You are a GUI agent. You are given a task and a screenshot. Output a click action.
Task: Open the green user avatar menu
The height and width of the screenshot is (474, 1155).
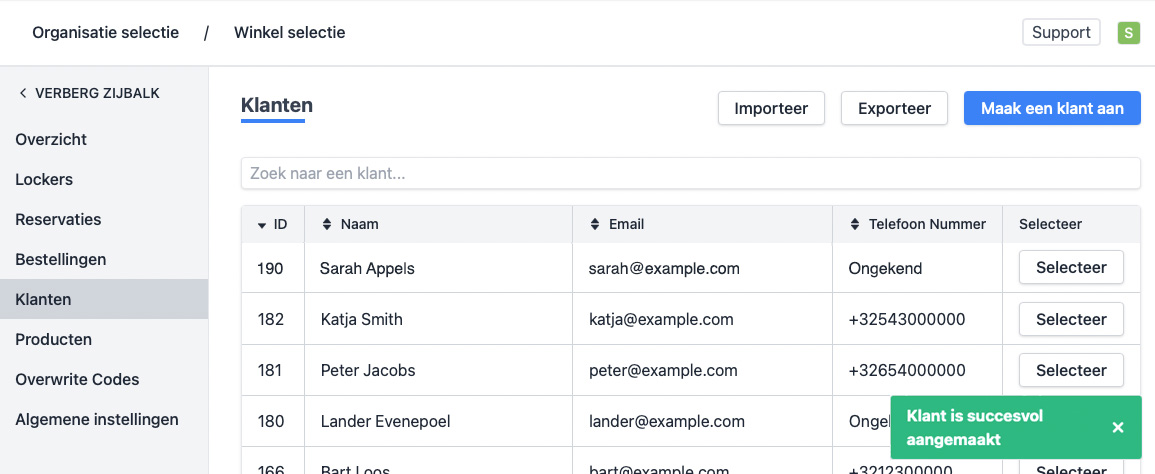click(1128, 33)
